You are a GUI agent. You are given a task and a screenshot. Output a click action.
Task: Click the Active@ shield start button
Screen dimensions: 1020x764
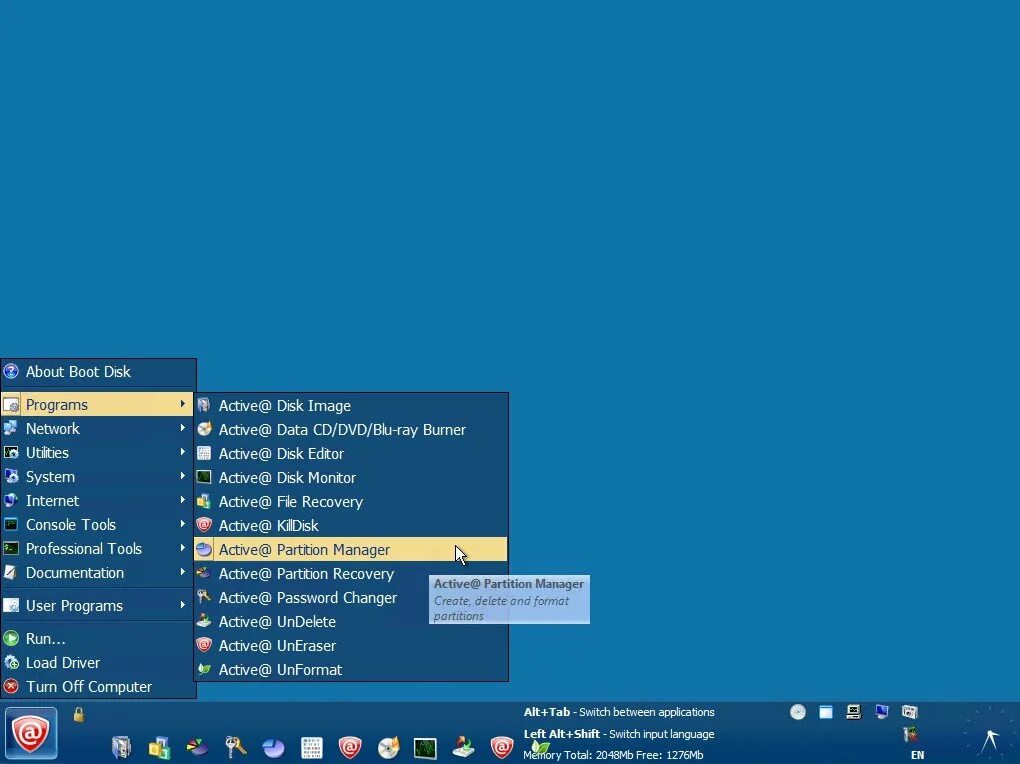tap(31, 733)
